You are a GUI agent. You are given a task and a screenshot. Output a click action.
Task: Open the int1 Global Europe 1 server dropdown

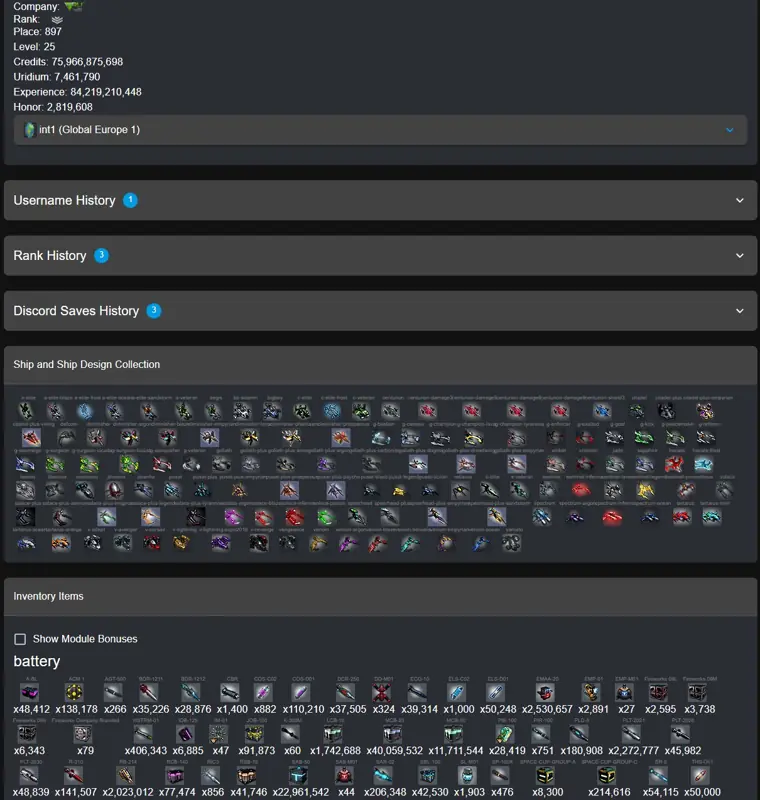381,130
